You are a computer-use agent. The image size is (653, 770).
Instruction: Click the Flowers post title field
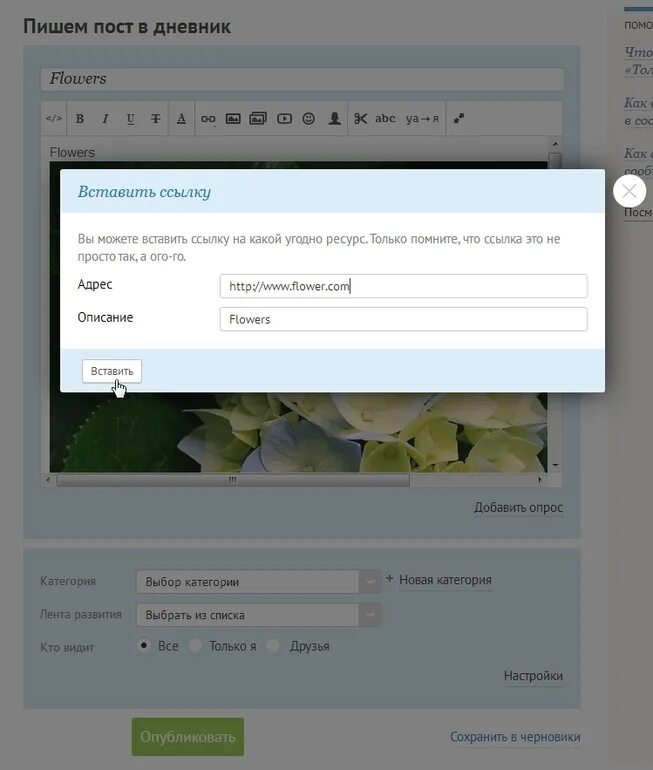click(302, 79)
